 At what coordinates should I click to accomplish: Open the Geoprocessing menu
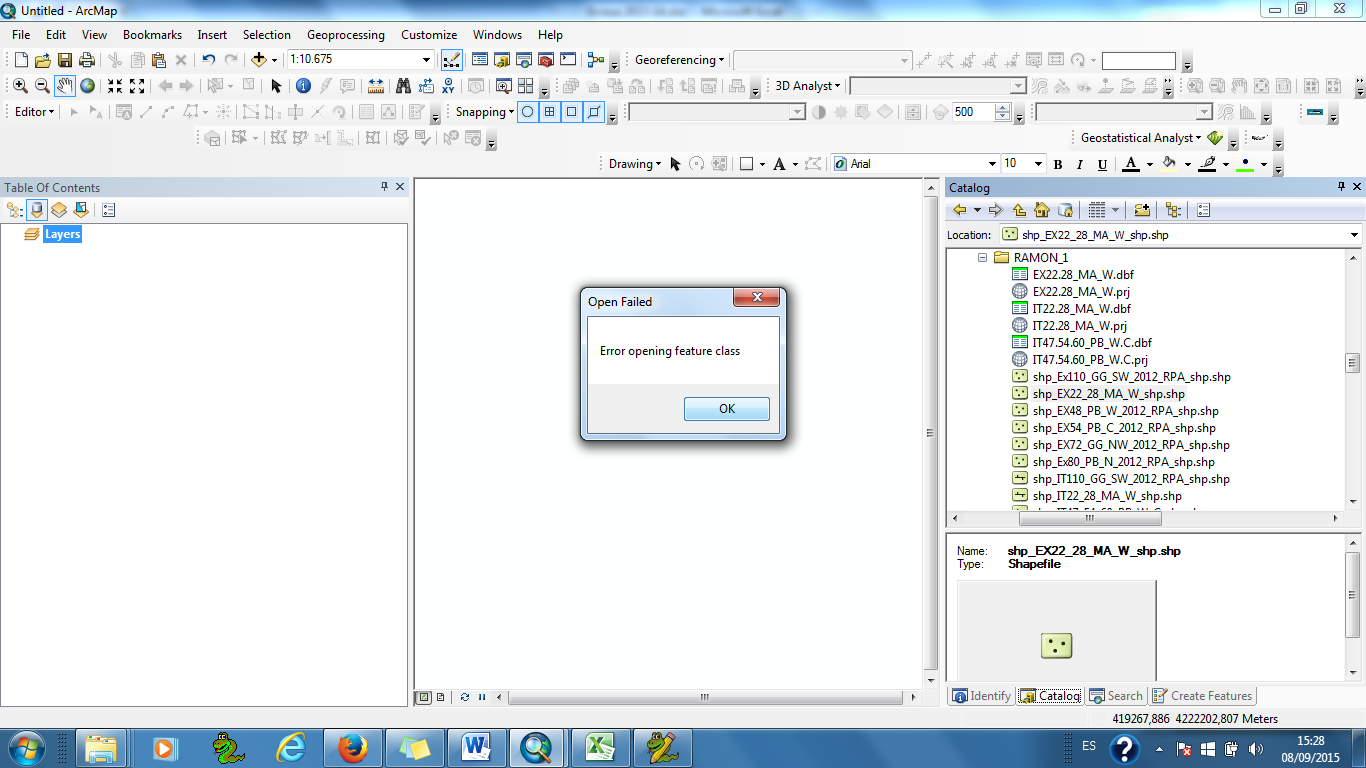[346, 34]
